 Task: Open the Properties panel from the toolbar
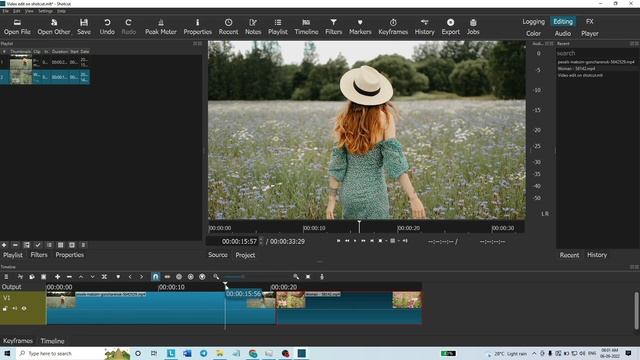coord(198,27)
